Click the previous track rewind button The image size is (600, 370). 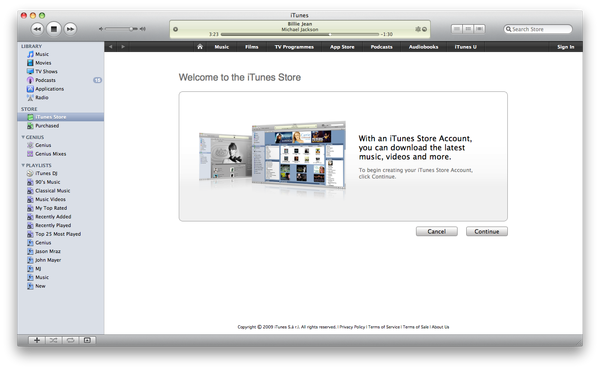point(37,29)
